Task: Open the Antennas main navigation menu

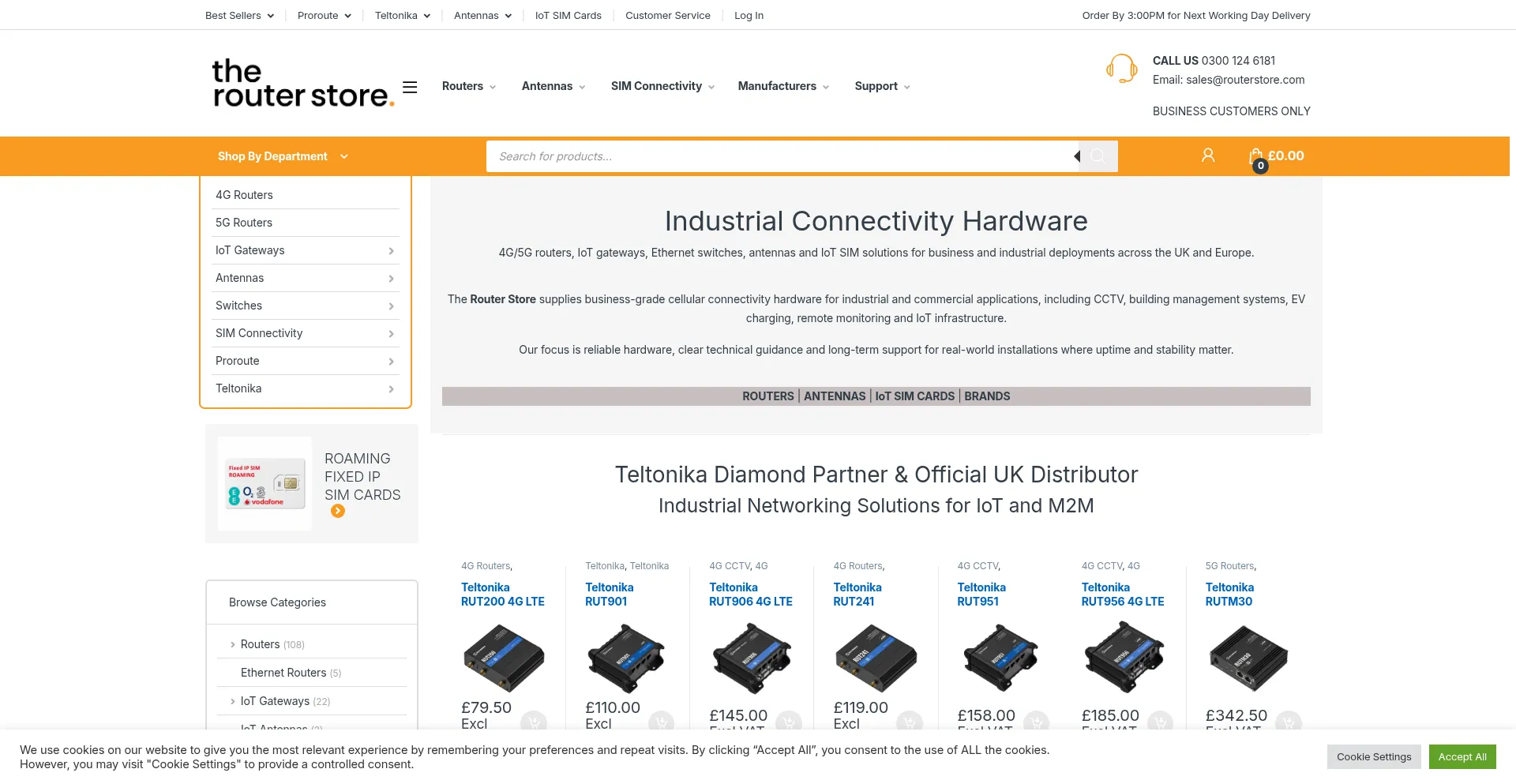Action: pos(553,86)
